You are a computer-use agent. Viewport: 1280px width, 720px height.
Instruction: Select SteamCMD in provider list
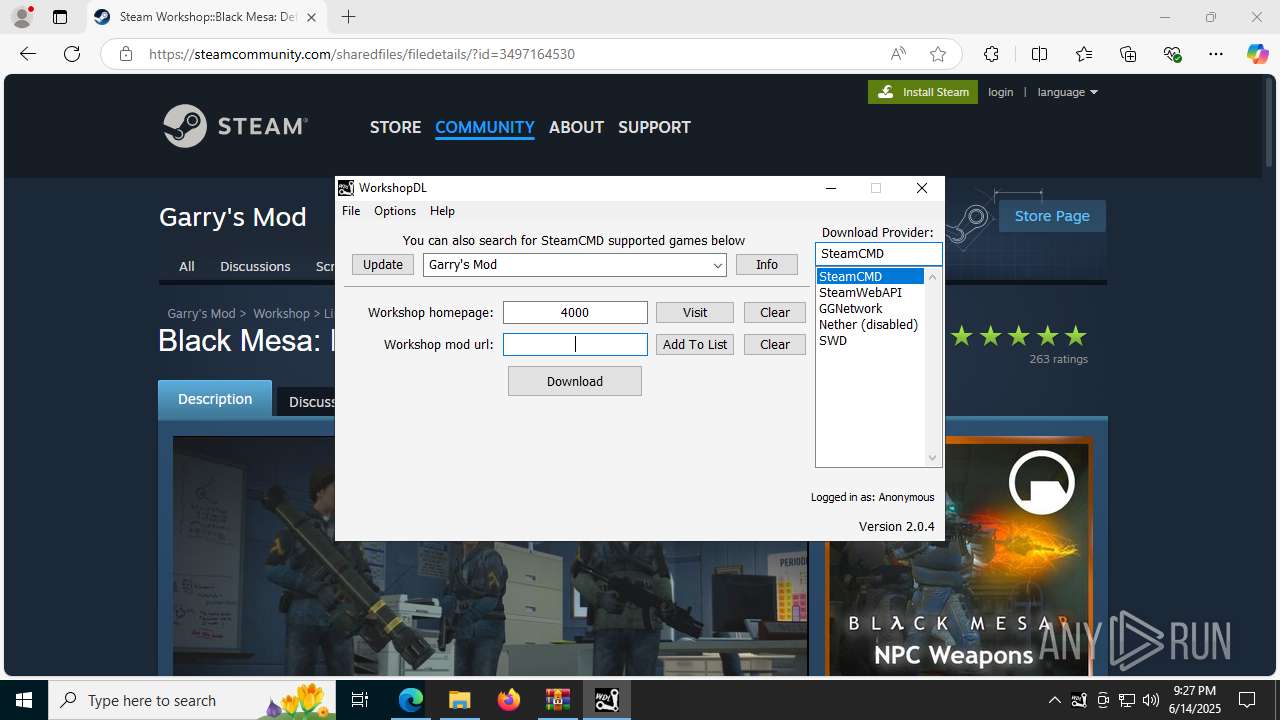[x=870, y=276]
